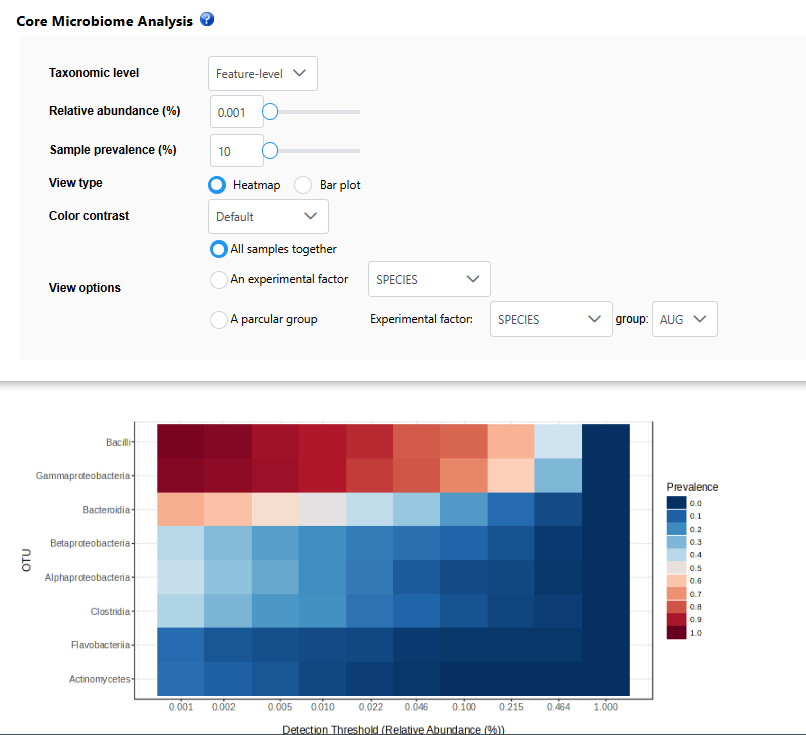Click the 0.0 prevalence legend swatch
The height and width of the screenshot is (735, 806).
(675, 502)
